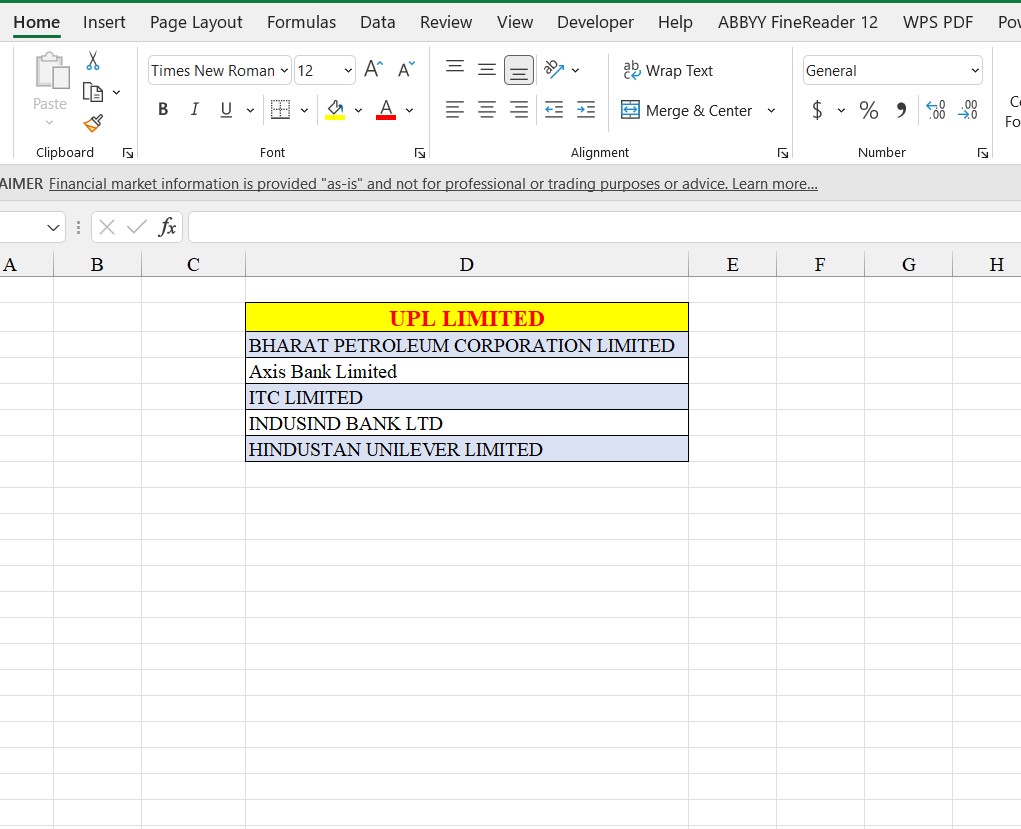Select Top Align icon
Screen dimensions: 1021x829
455,68
